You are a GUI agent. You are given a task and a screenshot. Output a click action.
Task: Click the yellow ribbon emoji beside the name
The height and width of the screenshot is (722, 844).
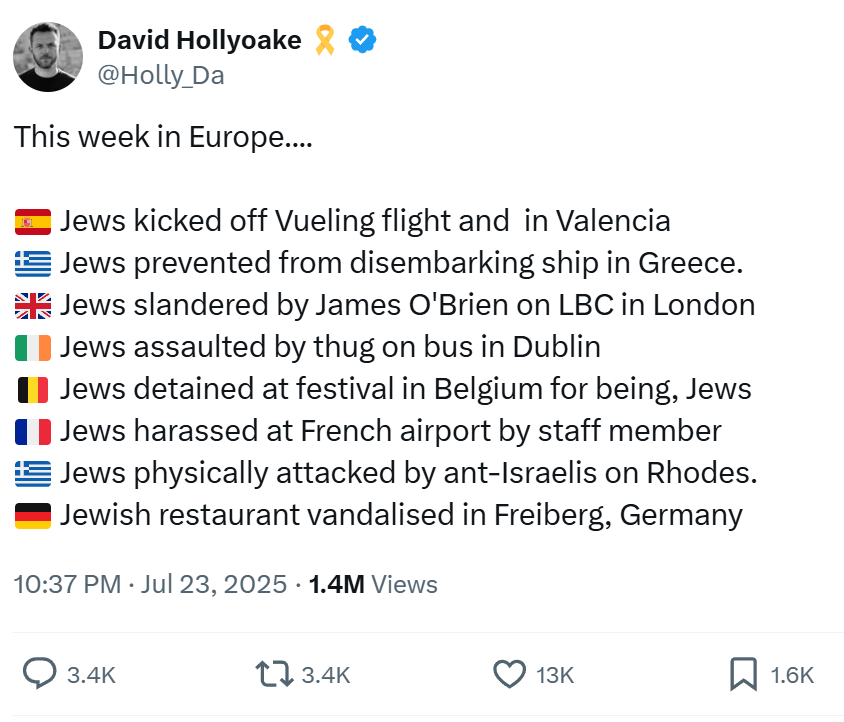pyautogui.click(x=325, y=40)
